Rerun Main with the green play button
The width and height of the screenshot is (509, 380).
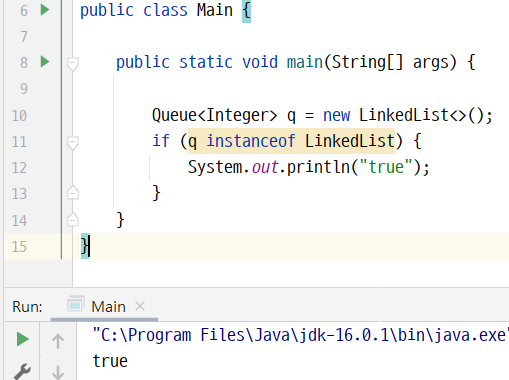pyautogui.click(x=22, y=339)
